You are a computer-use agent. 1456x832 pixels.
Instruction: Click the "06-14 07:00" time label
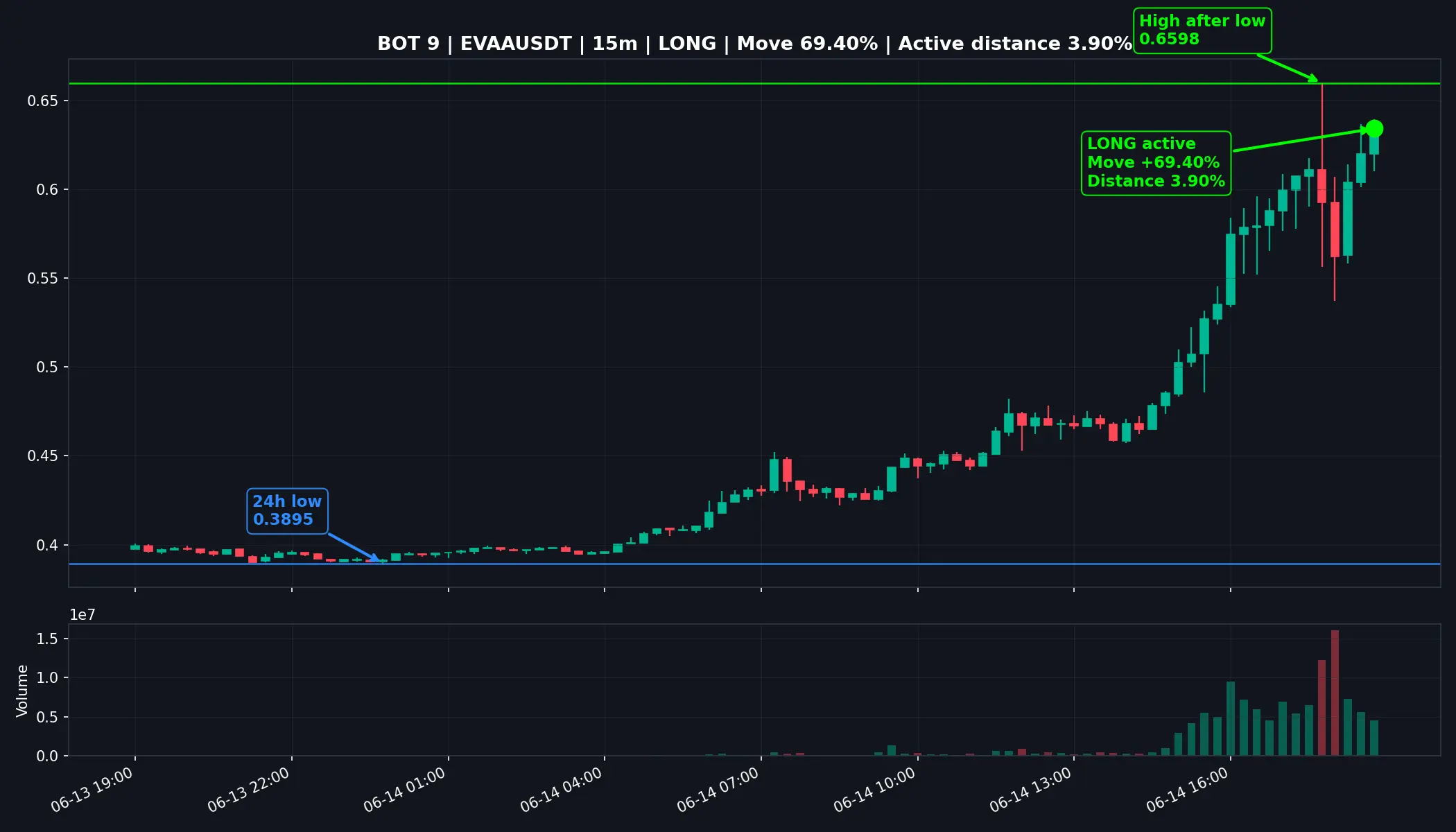(718, 790)
